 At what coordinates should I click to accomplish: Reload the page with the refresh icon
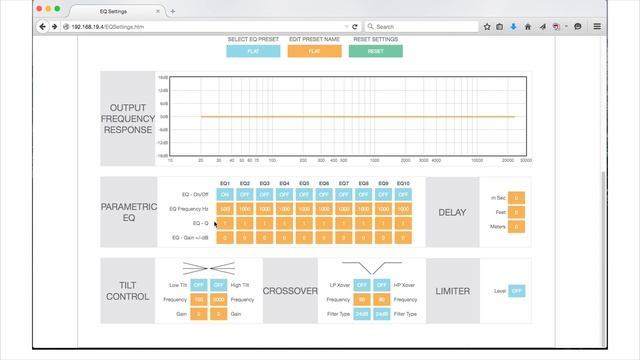tap(355, 27)
